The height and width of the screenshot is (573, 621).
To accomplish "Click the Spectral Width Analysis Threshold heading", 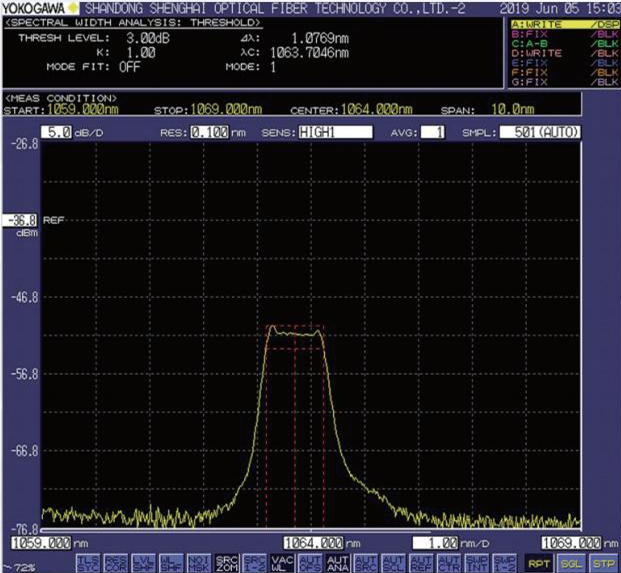I will point(133,23).
